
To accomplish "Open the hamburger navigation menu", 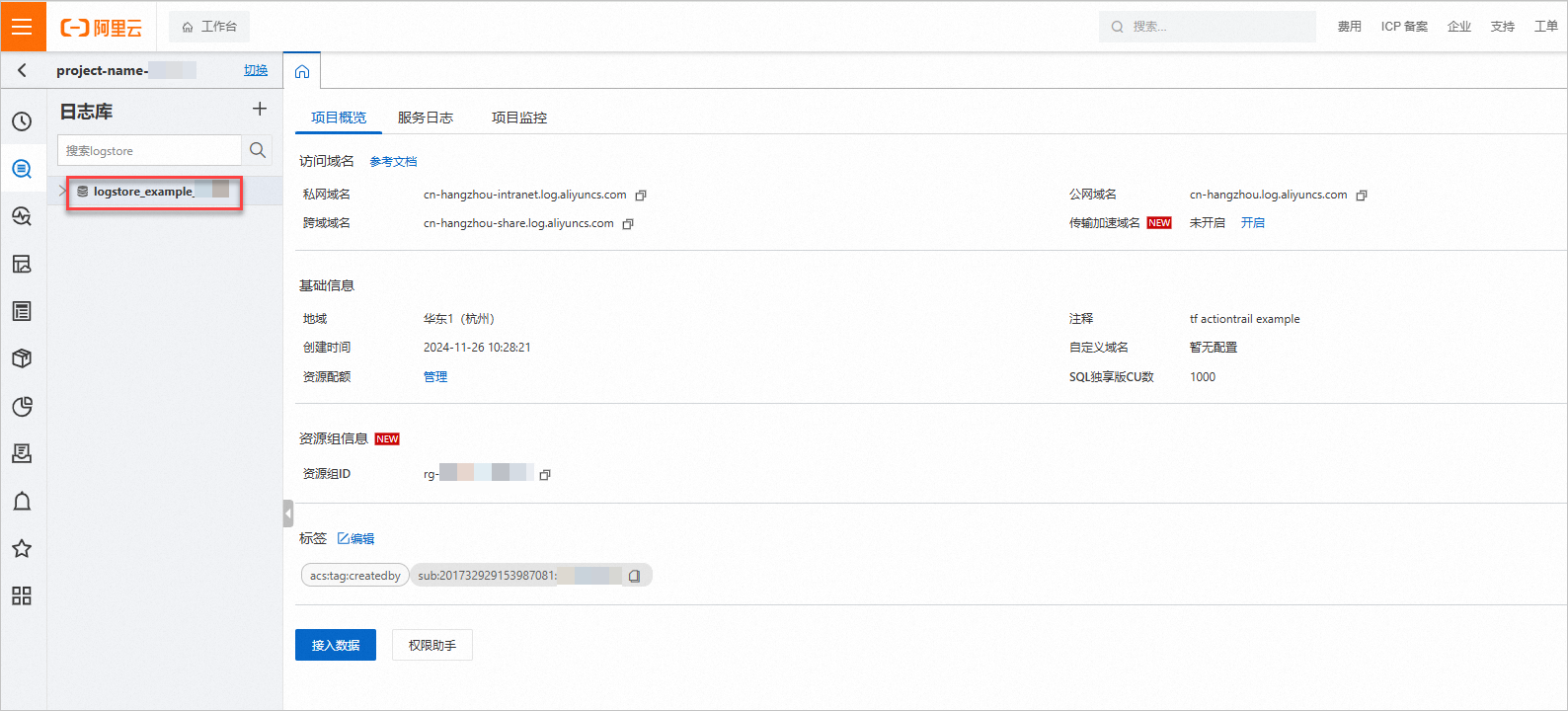I will [x=23, y=27].
